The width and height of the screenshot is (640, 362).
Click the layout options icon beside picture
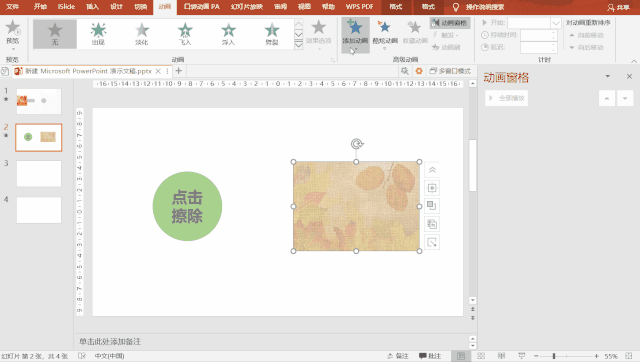click(432, 188)
